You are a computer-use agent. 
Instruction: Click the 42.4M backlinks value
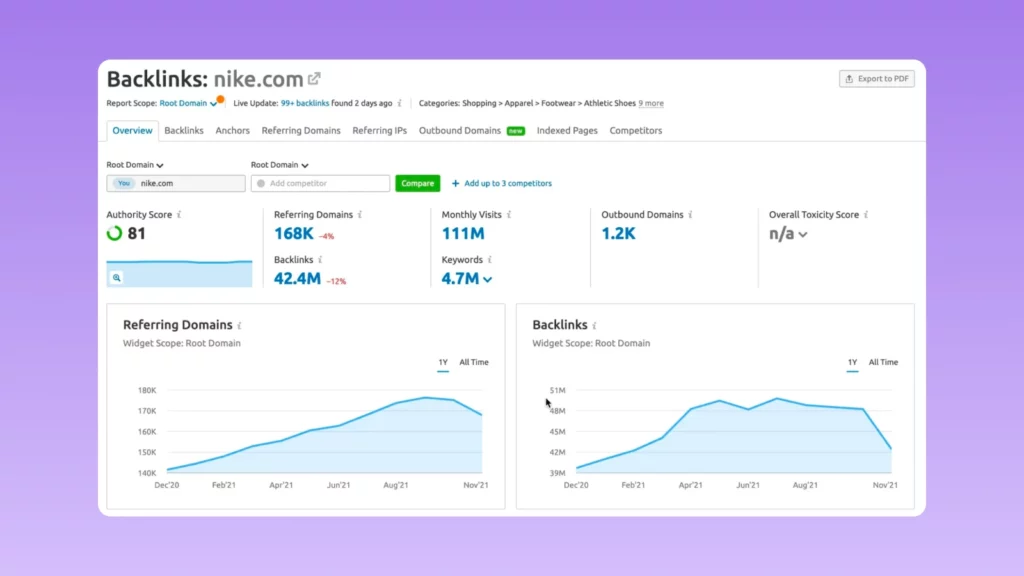(297, 278)
